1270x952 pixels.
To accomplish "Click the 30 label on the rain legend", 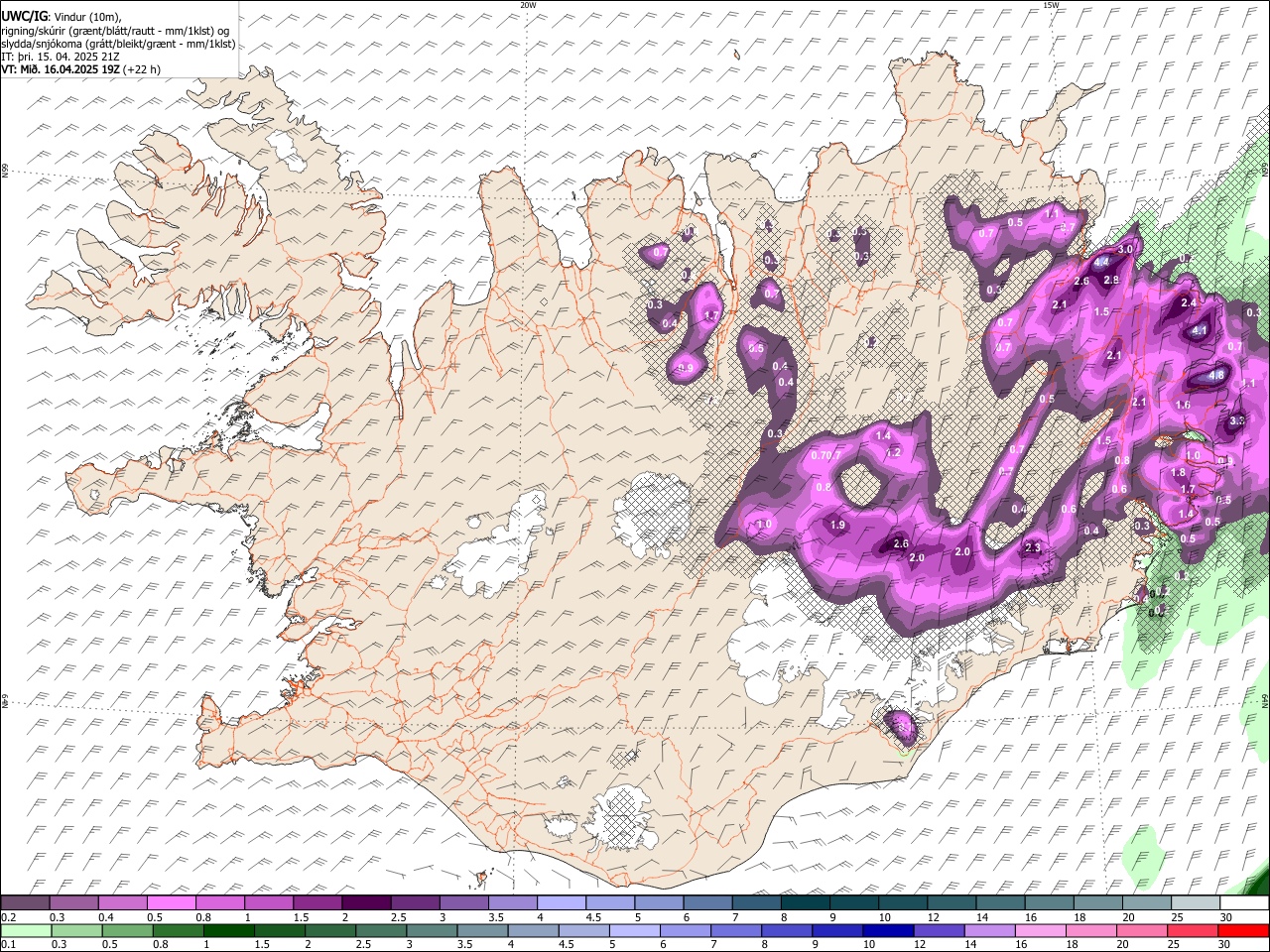I will [1225, 944].
